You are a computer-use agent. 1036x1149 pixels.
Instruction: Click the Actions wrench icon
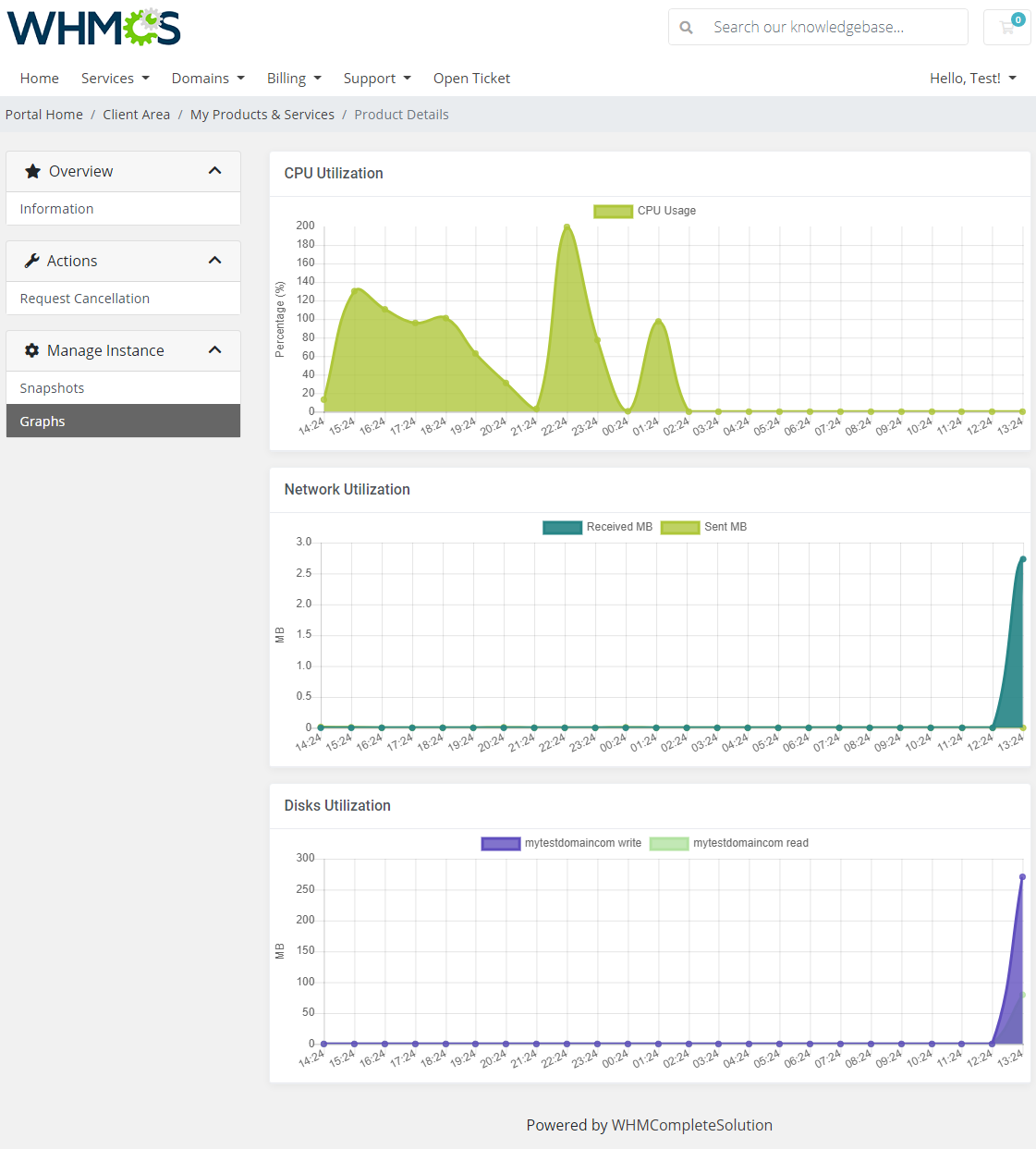[31, 261]
